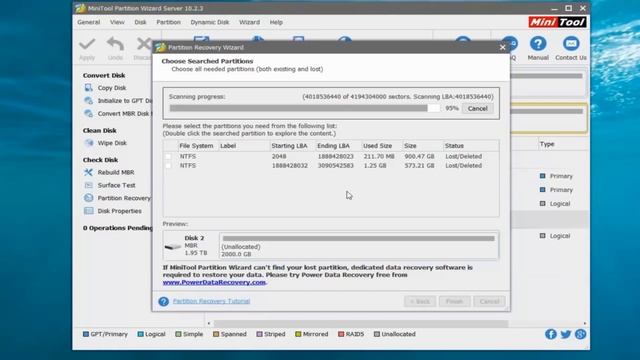Click the blue help question mark icon

[x=164, y=301]
